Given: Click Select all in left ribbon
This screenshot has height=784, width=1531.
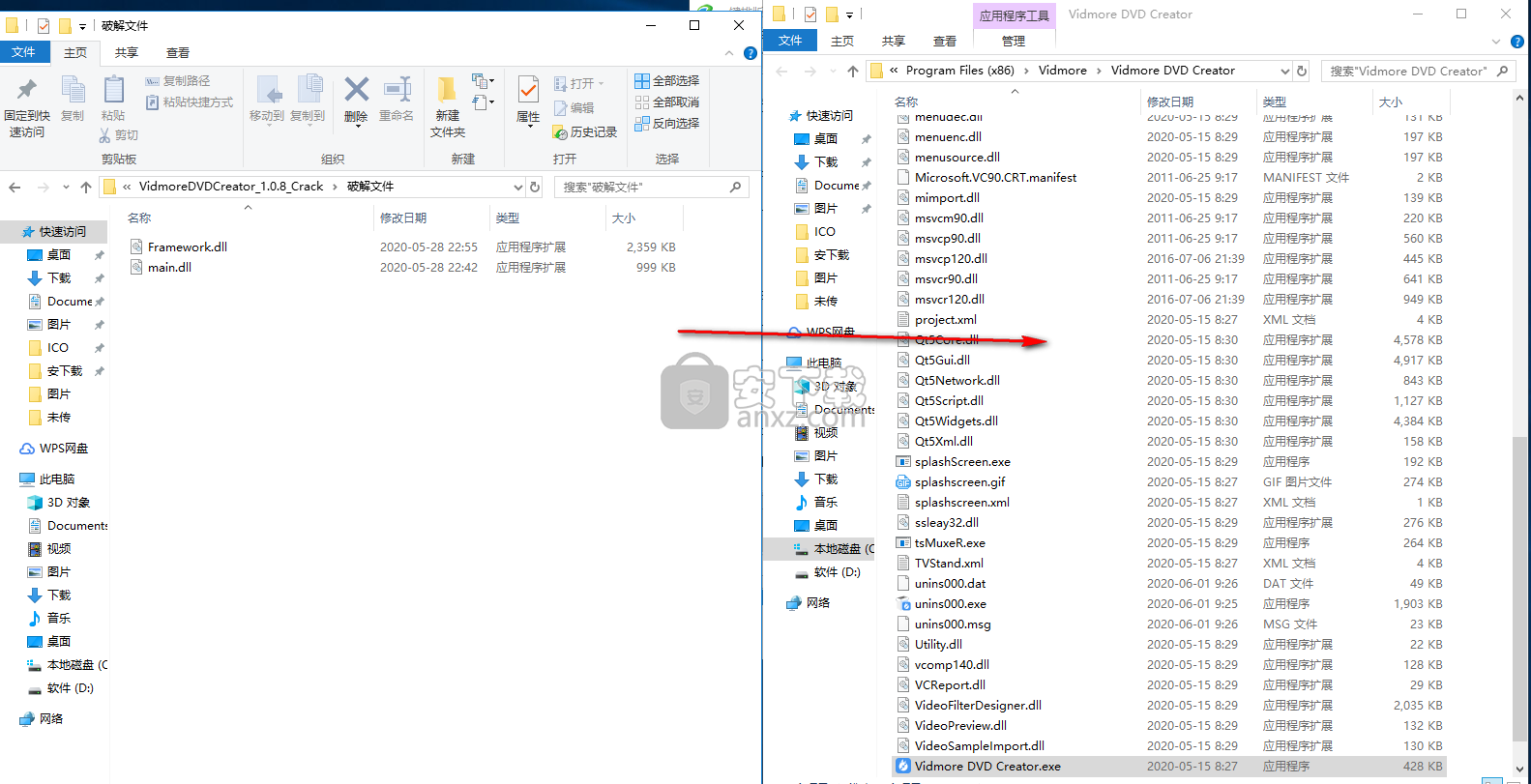Looking at the screenshot, I should click(666, 81).
